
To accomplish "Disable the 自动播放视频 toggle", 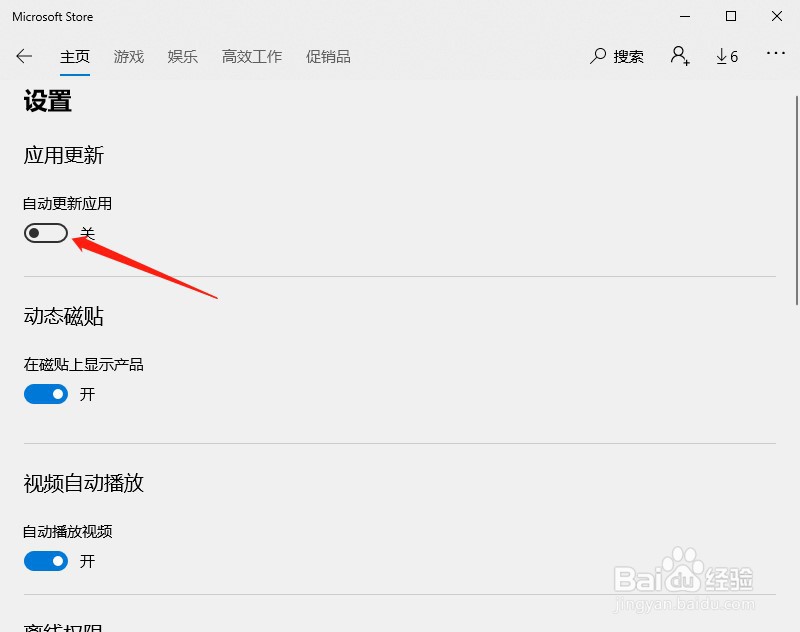I will [x=46, y=561].
